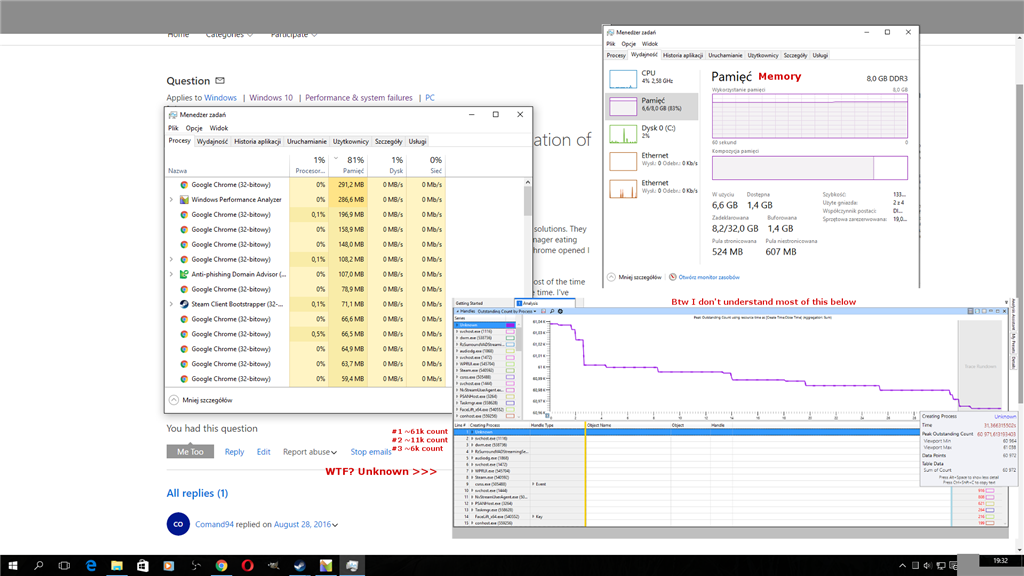Click the Me Too button
The width and height of the screenshot is (1024, 576).
[x=190, y=452]
